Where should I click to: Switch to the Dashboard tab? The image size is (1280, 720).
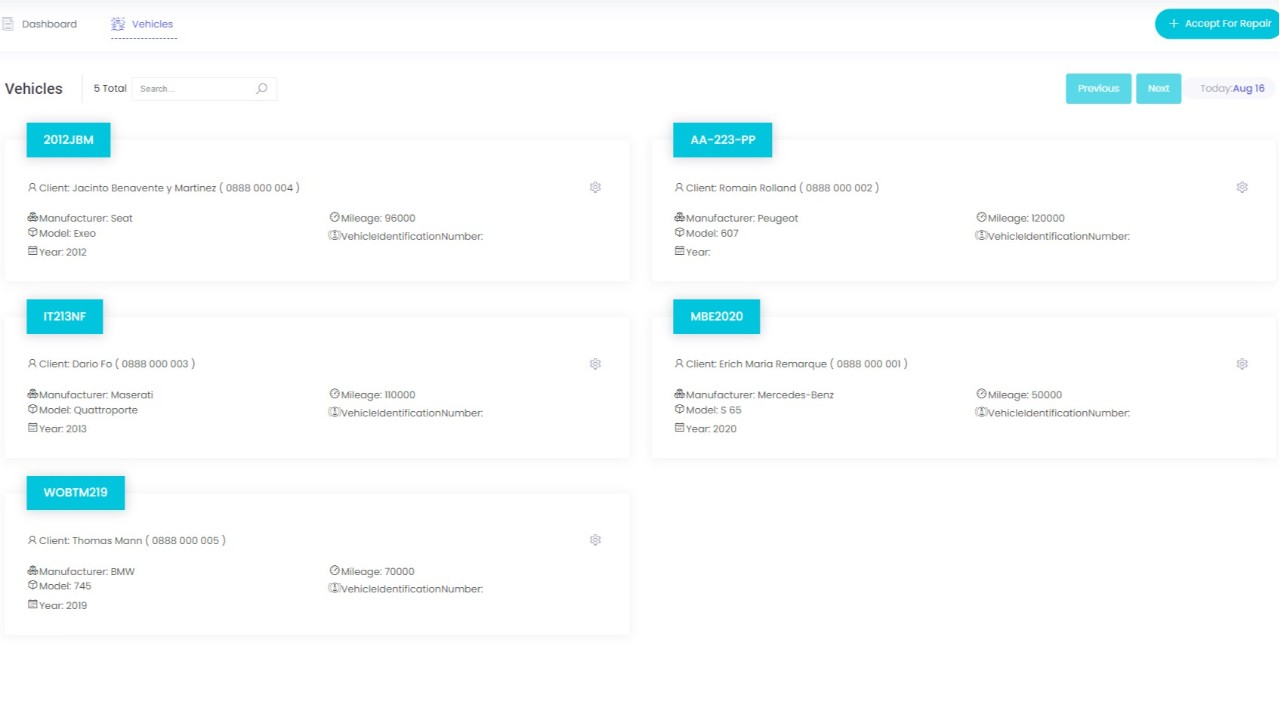(39, 24)
